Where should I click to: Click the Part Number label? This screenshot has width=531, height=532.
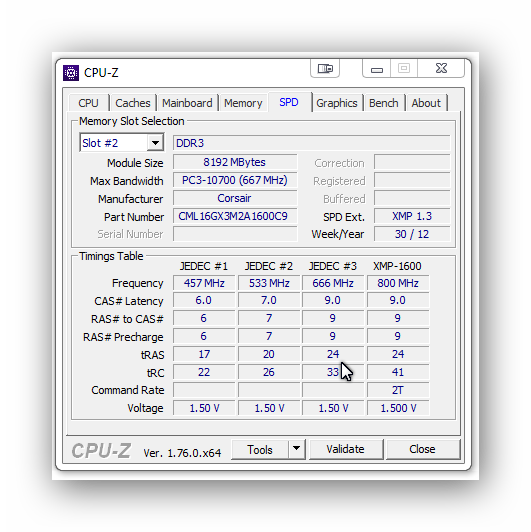[134, 217]
